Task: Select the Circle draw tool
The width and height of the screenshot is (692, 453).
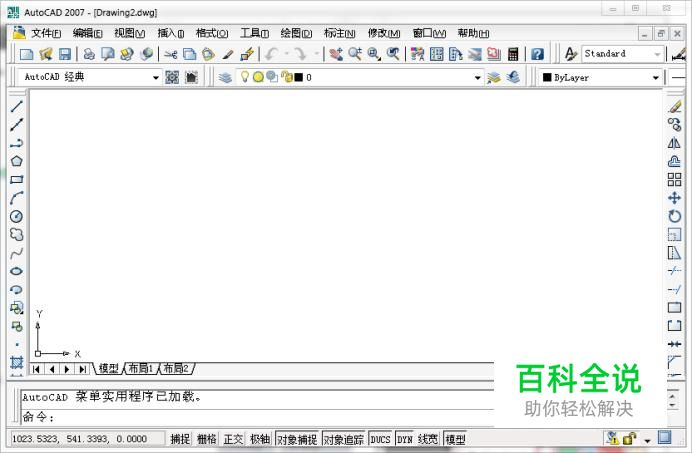Action: tap(16, 216)
